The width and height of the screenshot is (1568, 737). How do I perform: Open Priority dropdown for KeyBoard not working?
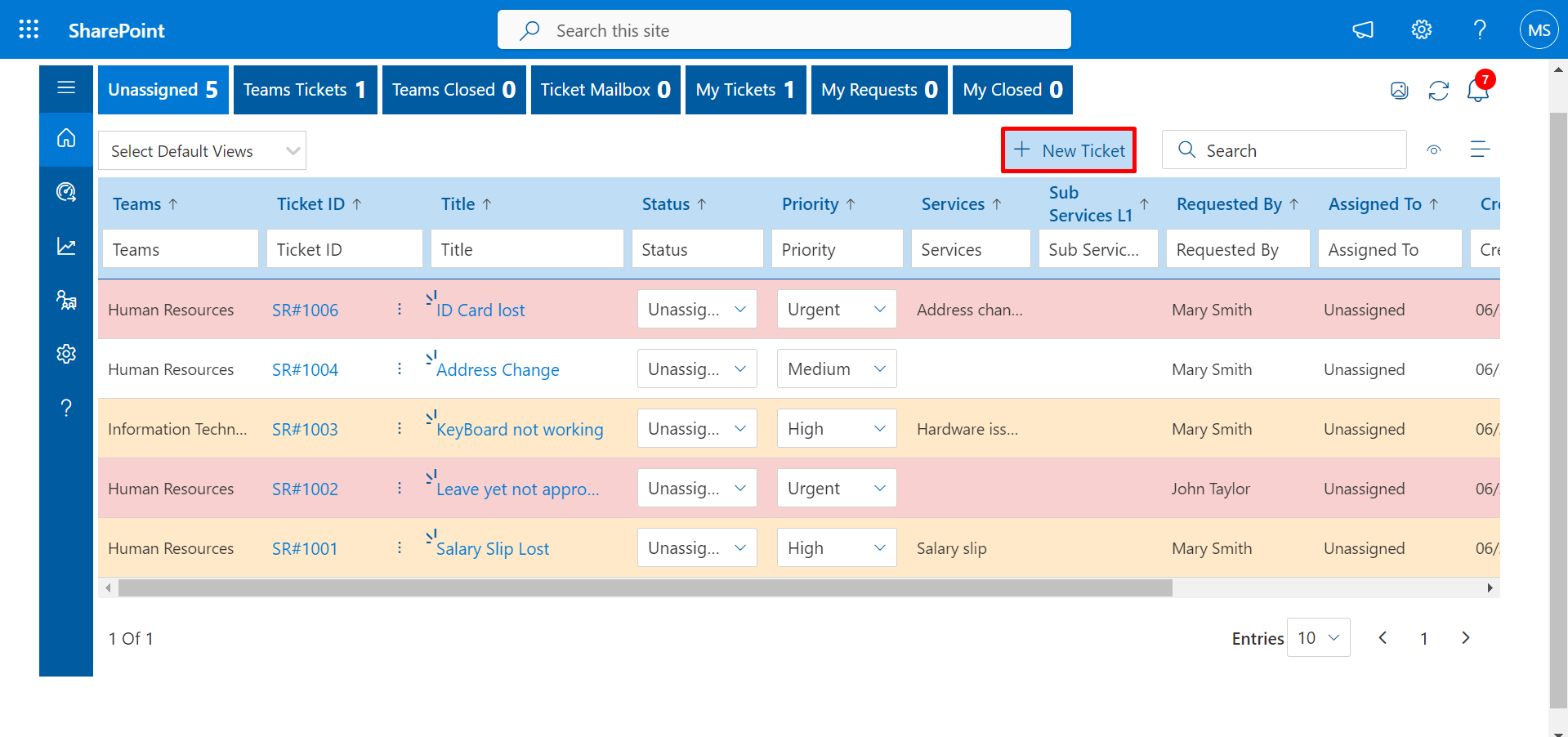coord(837,428)
